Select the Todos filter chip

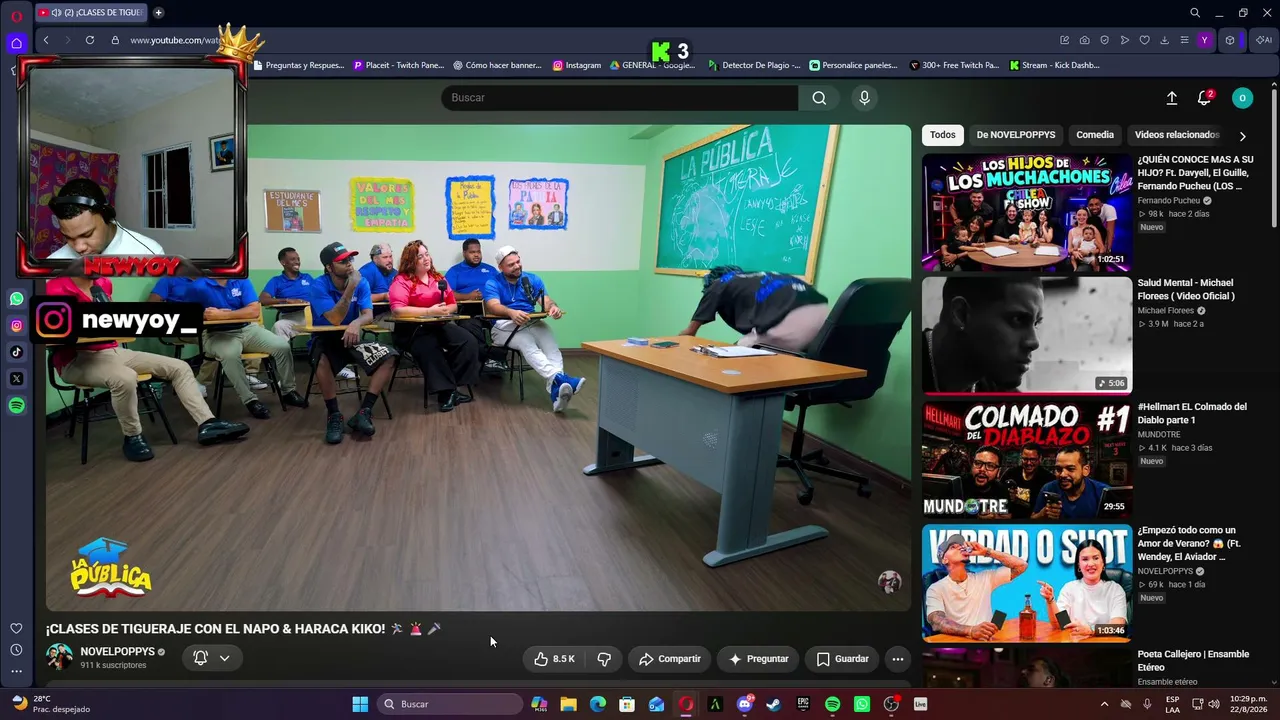(942, 135)
